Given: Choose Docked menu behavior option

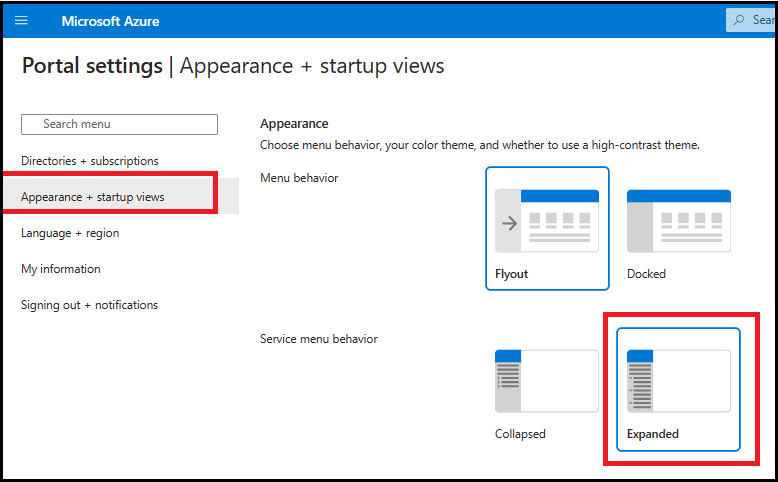Looking at the screenshot, I should 679,228.
